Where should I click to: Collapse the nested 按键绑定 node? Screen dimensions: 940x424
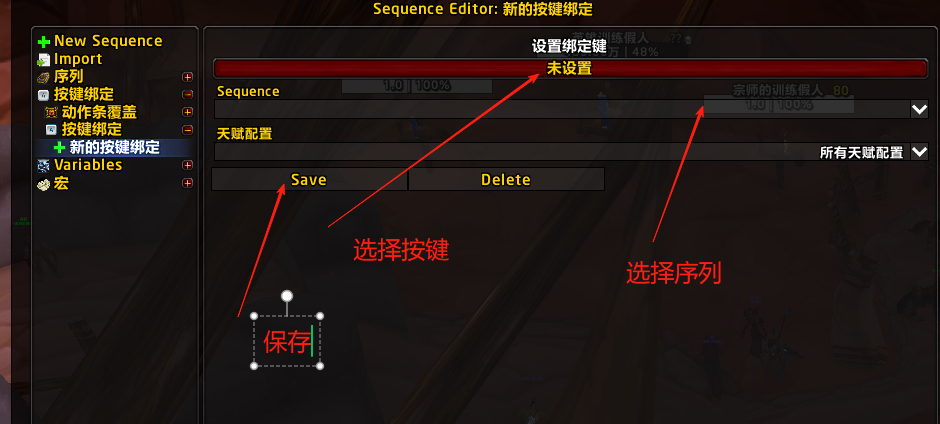(188, 130)
